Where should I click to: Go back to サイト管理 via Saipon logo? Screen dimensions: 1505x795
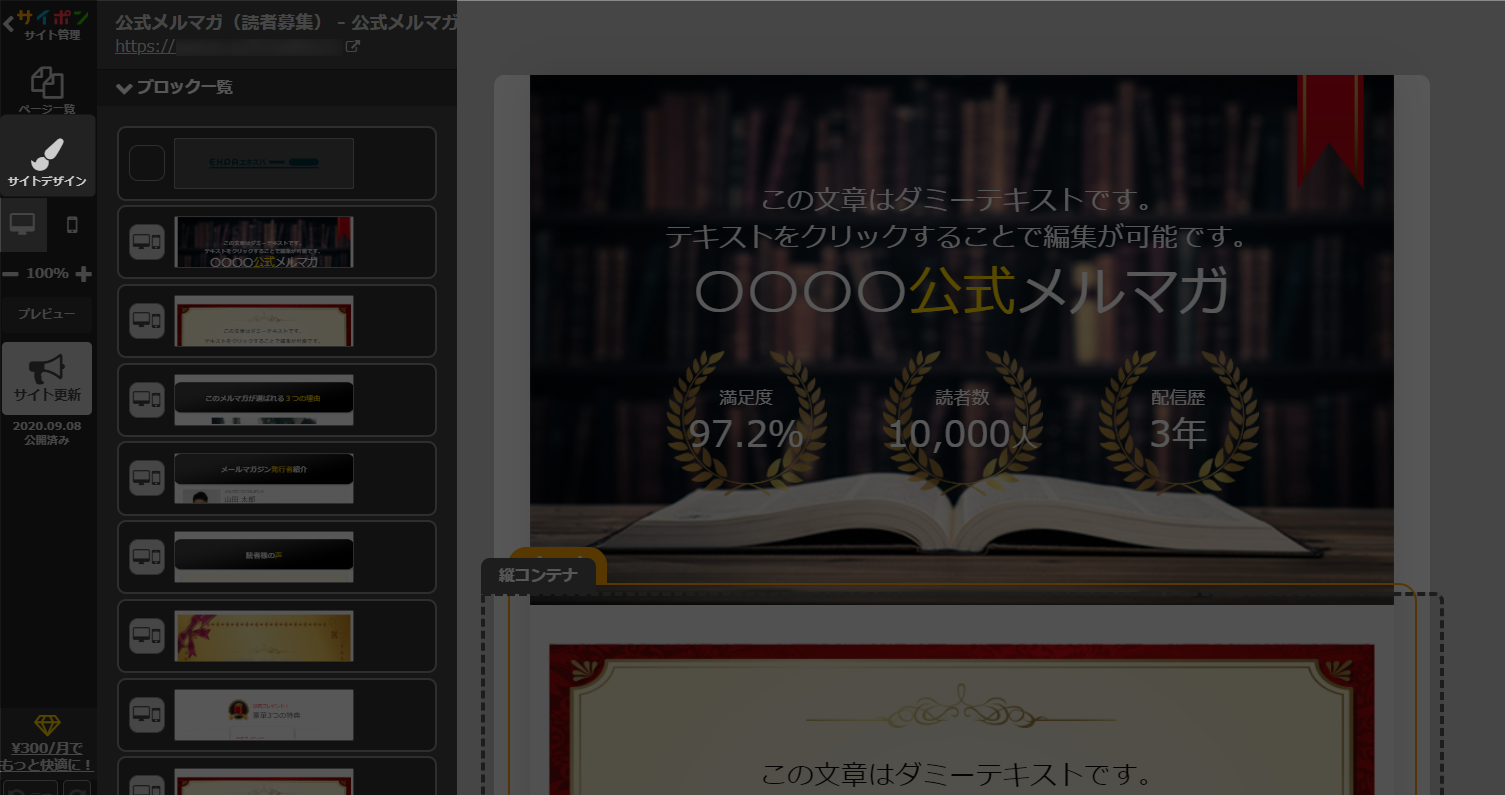[x=46, y=25]
